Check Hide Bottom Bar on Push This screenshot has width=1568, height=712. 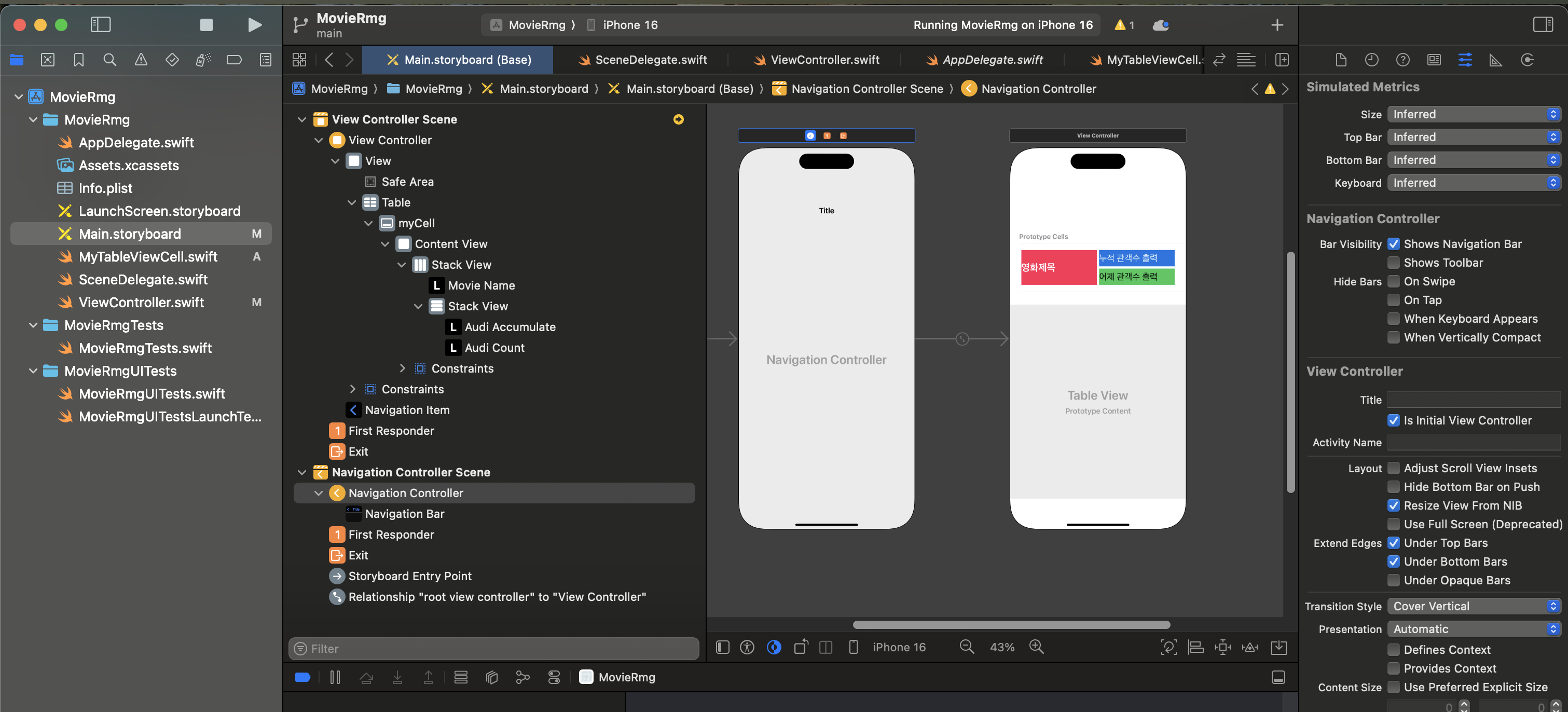click(x=1393, y=487)
